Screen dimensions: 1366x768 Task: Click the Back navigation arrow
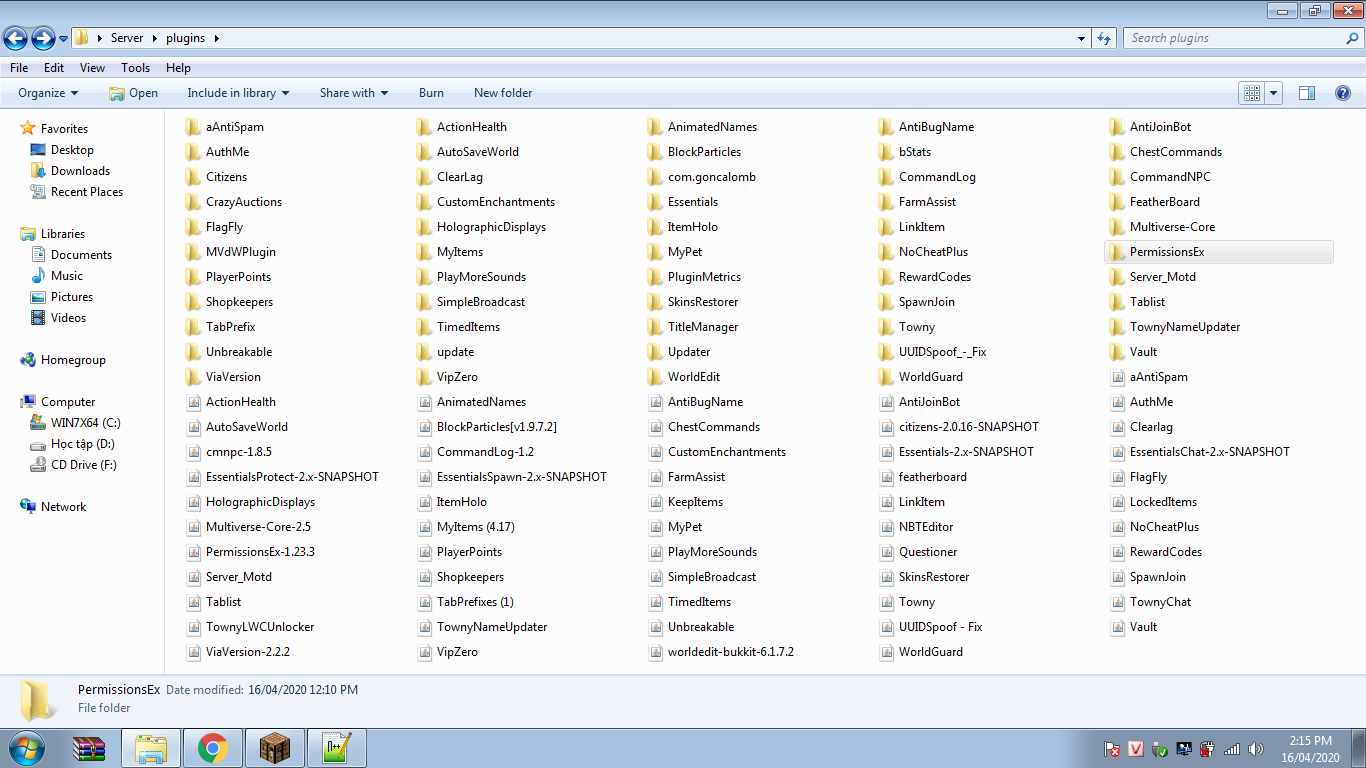(x=16, y=39)
